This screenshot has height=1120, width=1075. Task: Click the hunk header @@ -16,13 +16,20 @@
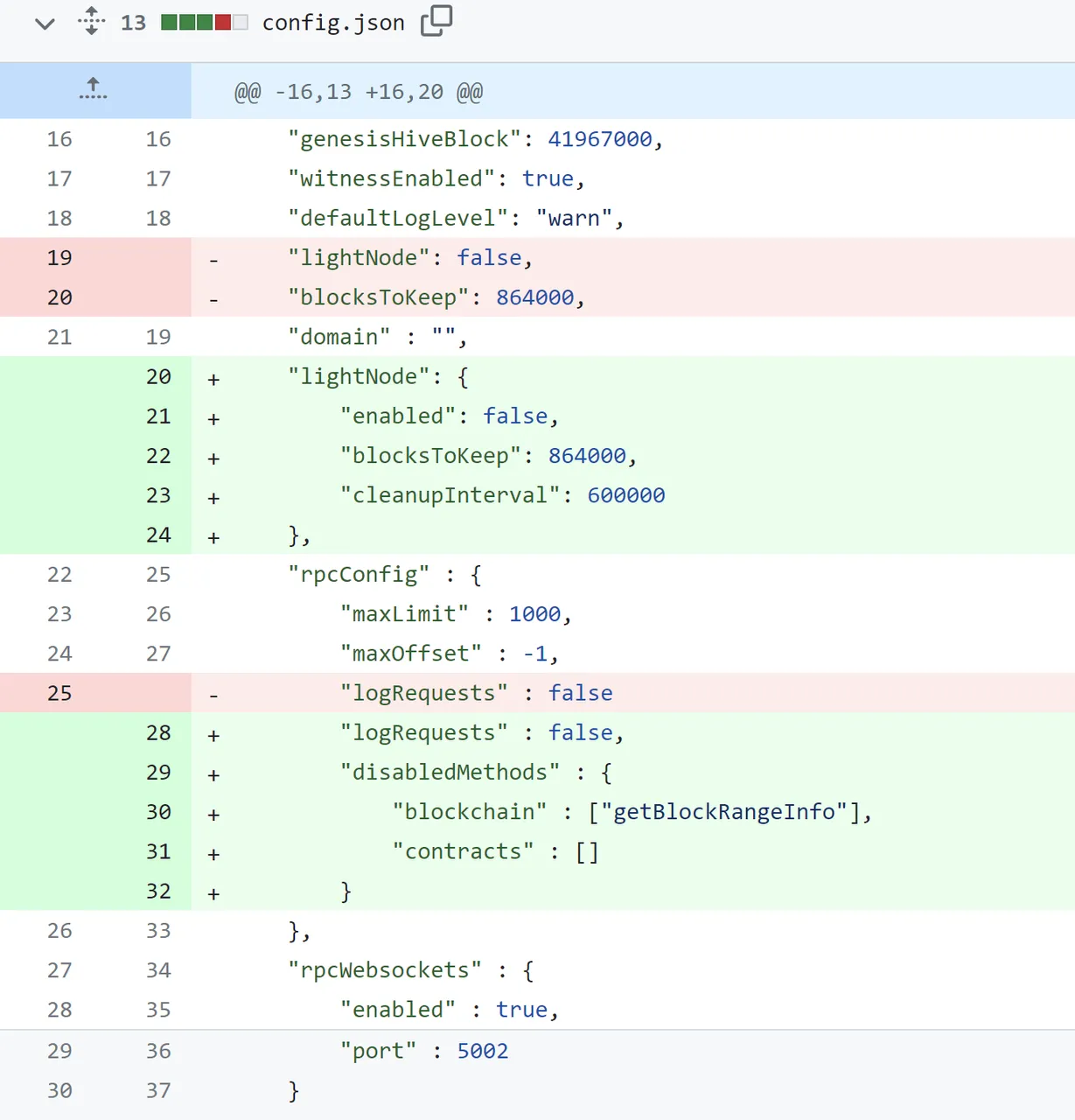[x=356, y=91]
